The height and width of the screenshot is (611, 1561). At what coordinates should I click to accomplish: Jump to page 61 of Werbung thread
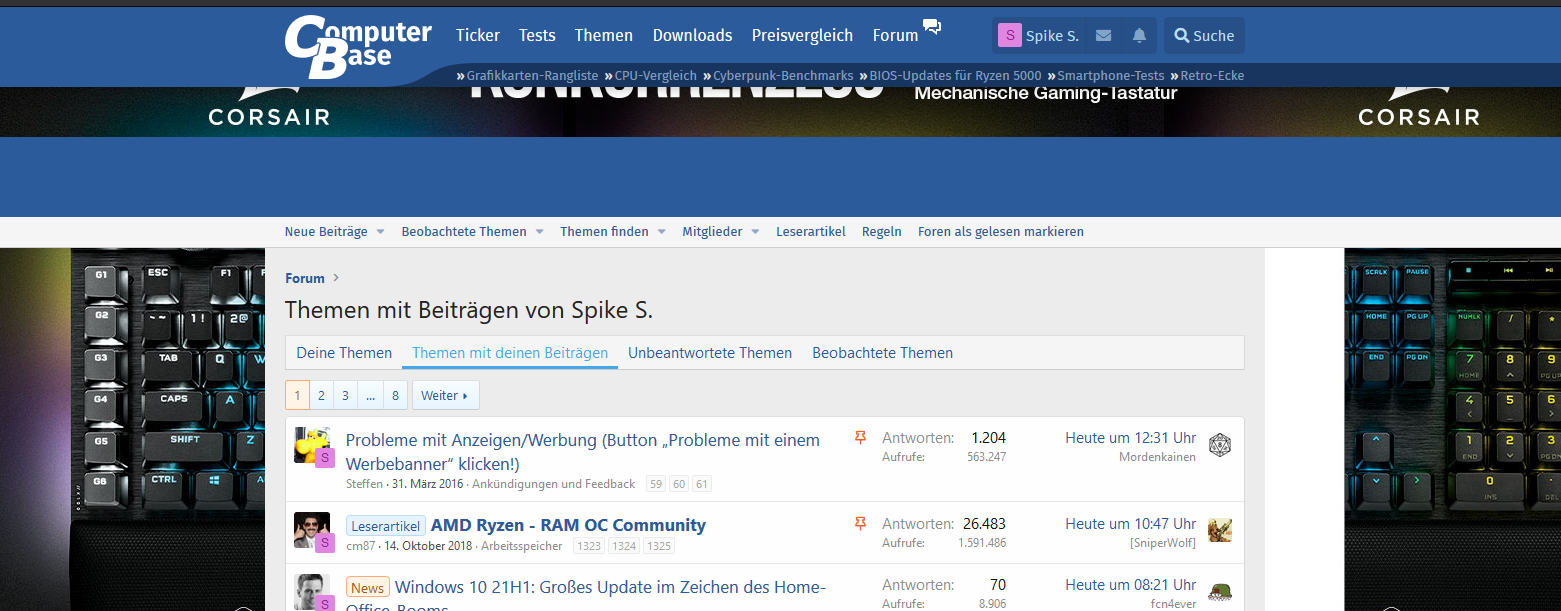tap(702, 484)
